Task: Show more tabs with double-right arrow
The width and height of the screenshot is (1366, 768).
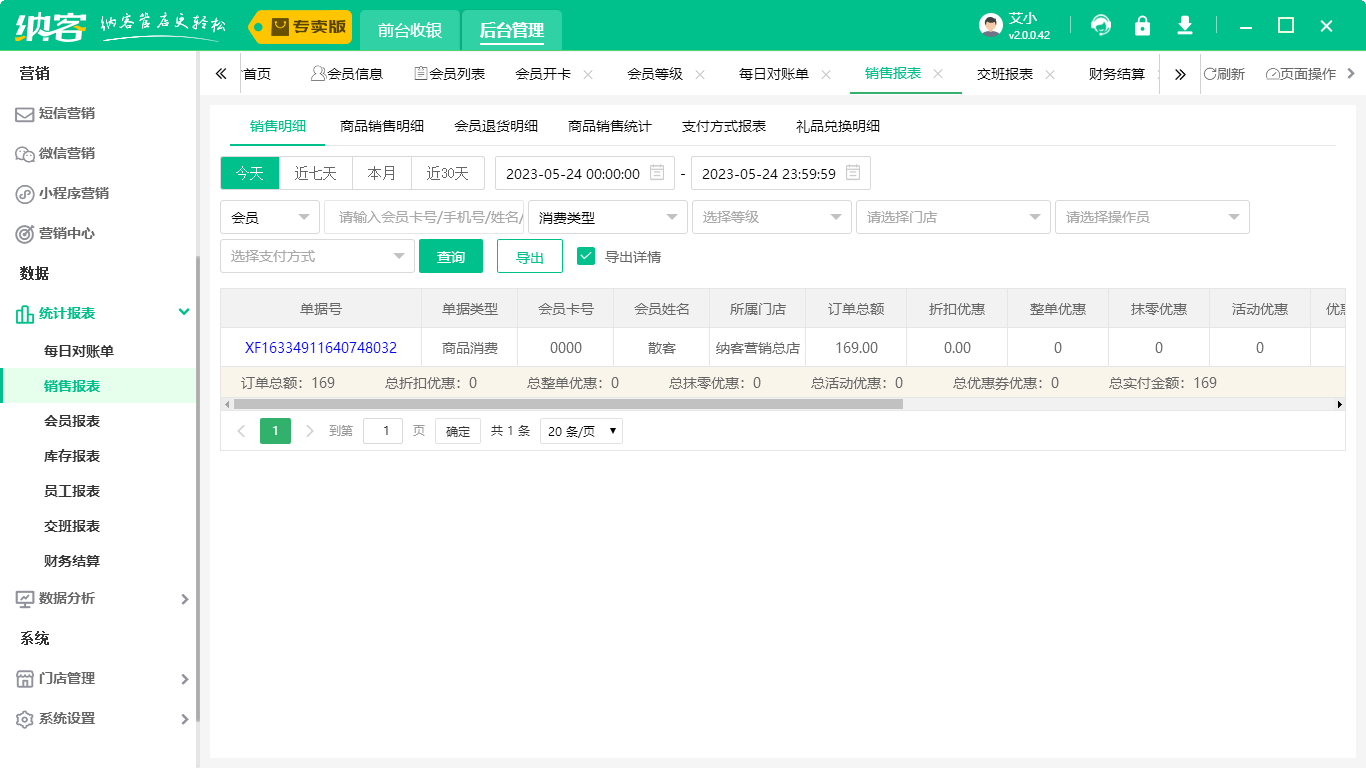Action: [x=1180, y=74]
